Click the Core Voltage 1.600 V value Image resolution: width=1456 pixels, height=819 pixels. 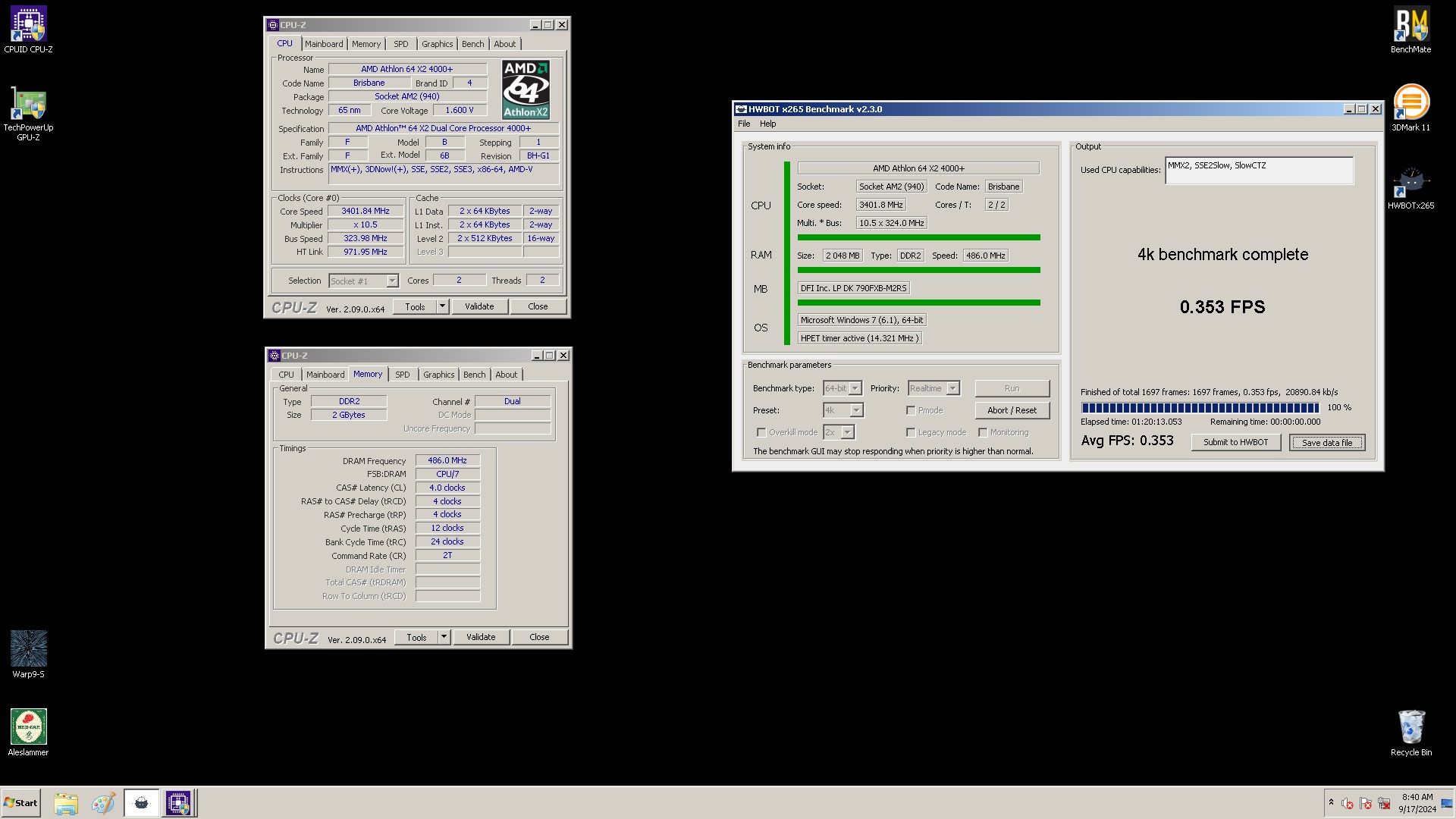(x=460, y=110)
